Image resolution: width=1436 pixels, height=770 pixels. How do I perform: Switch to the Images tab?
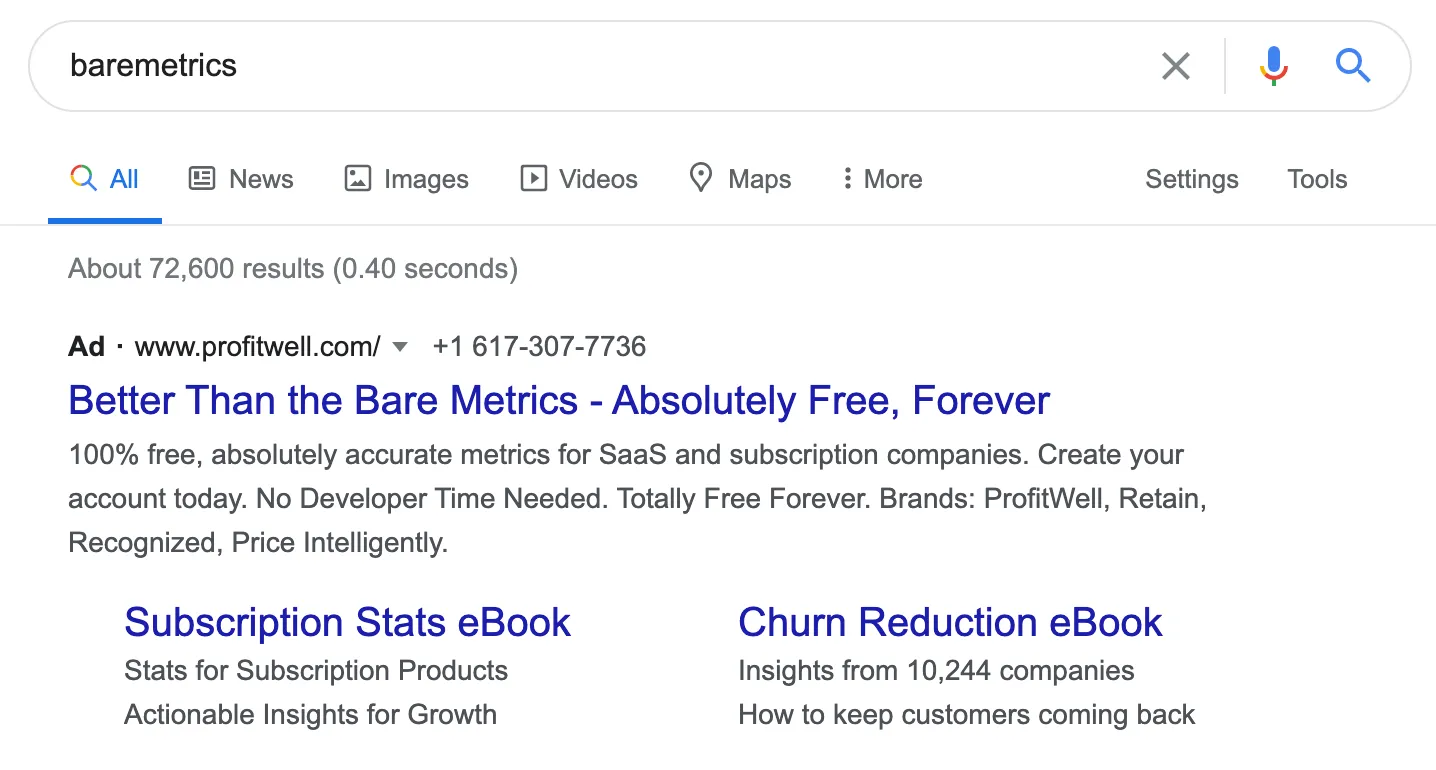click(425, 178)
